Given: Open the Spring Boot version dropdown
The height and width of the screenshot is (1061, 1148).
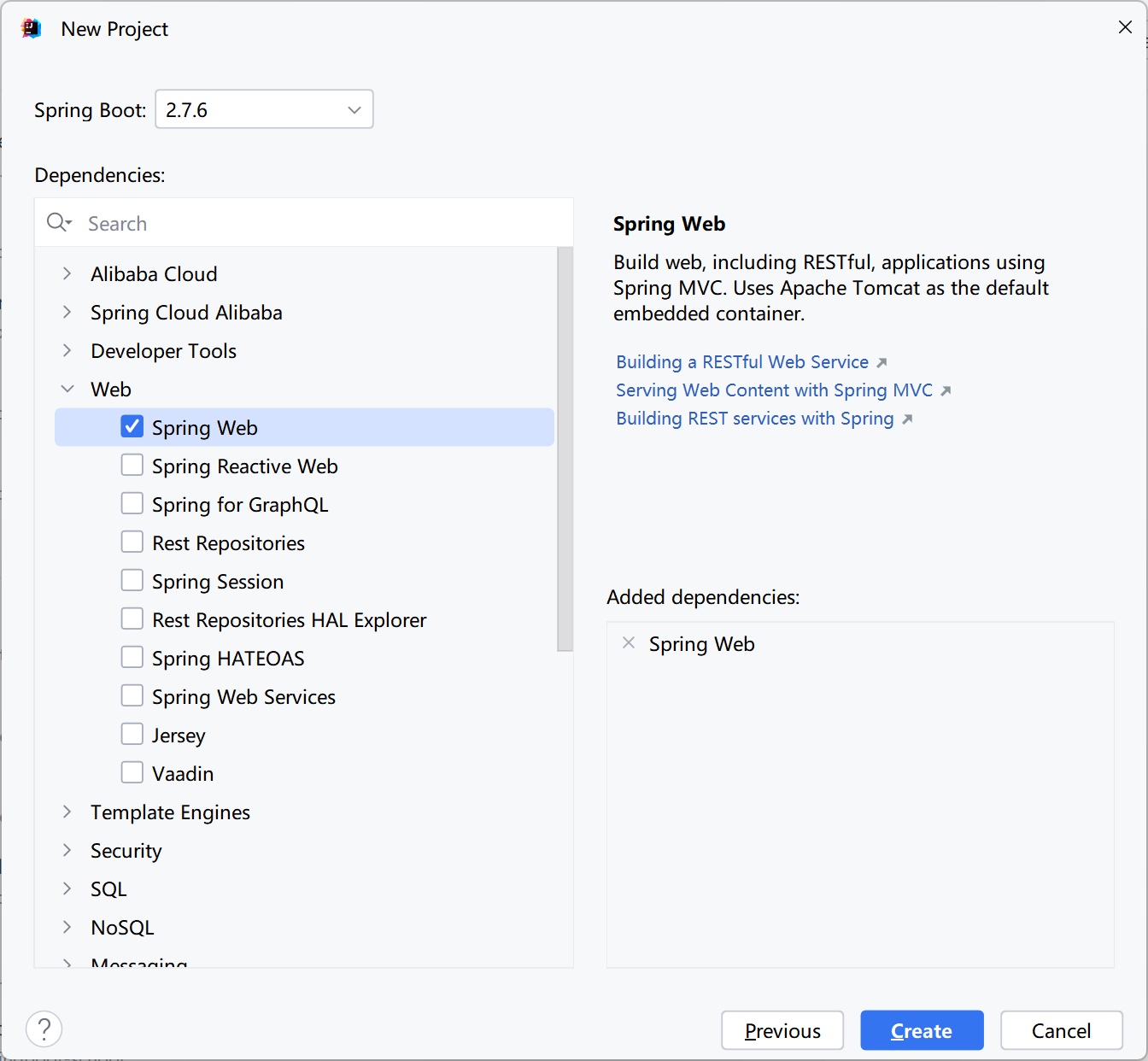Looking at the screenshot, I should tap(264, 109).
